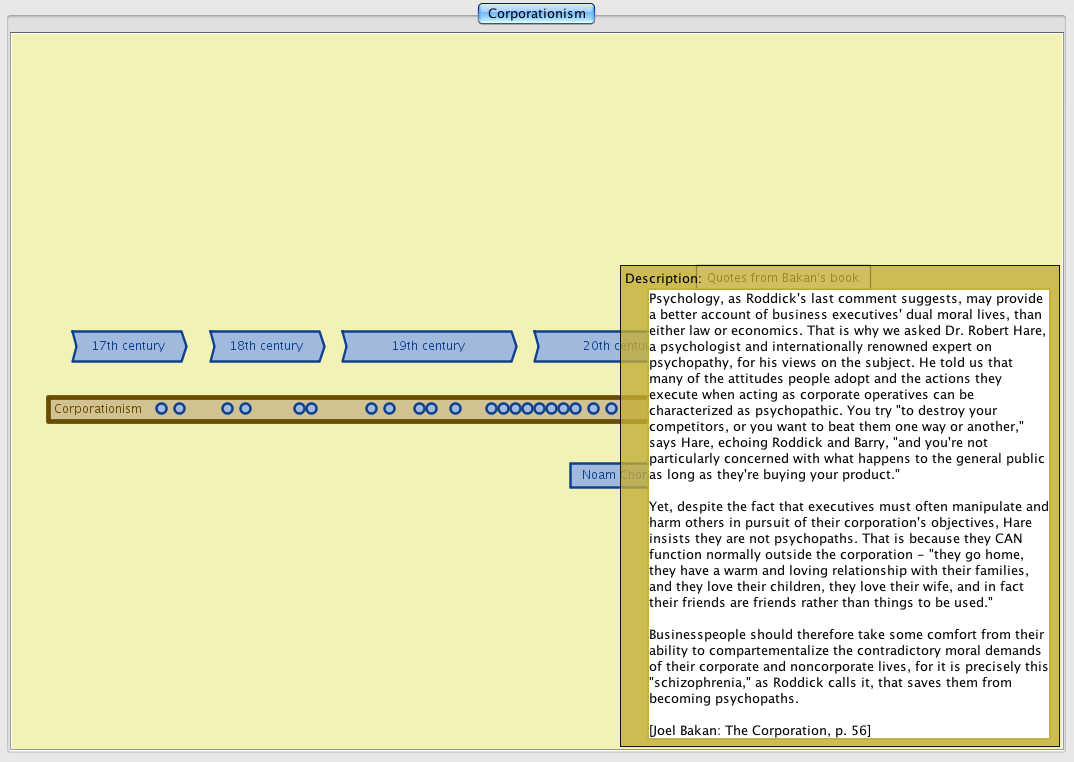Click the third circle marker on the timeline

[x=228, y=409]
